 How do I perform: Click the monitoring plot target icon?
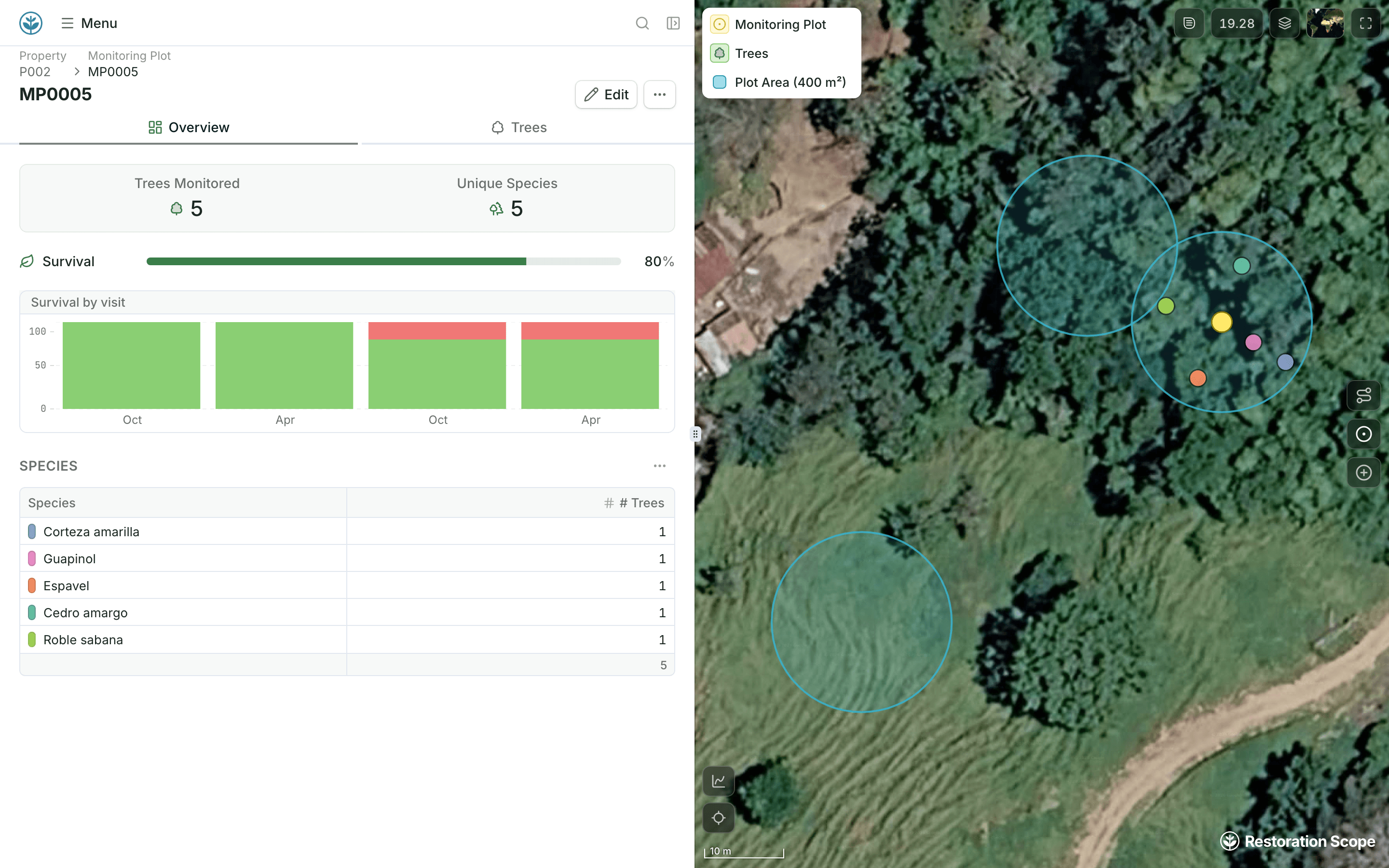(x=1364, y=434)
